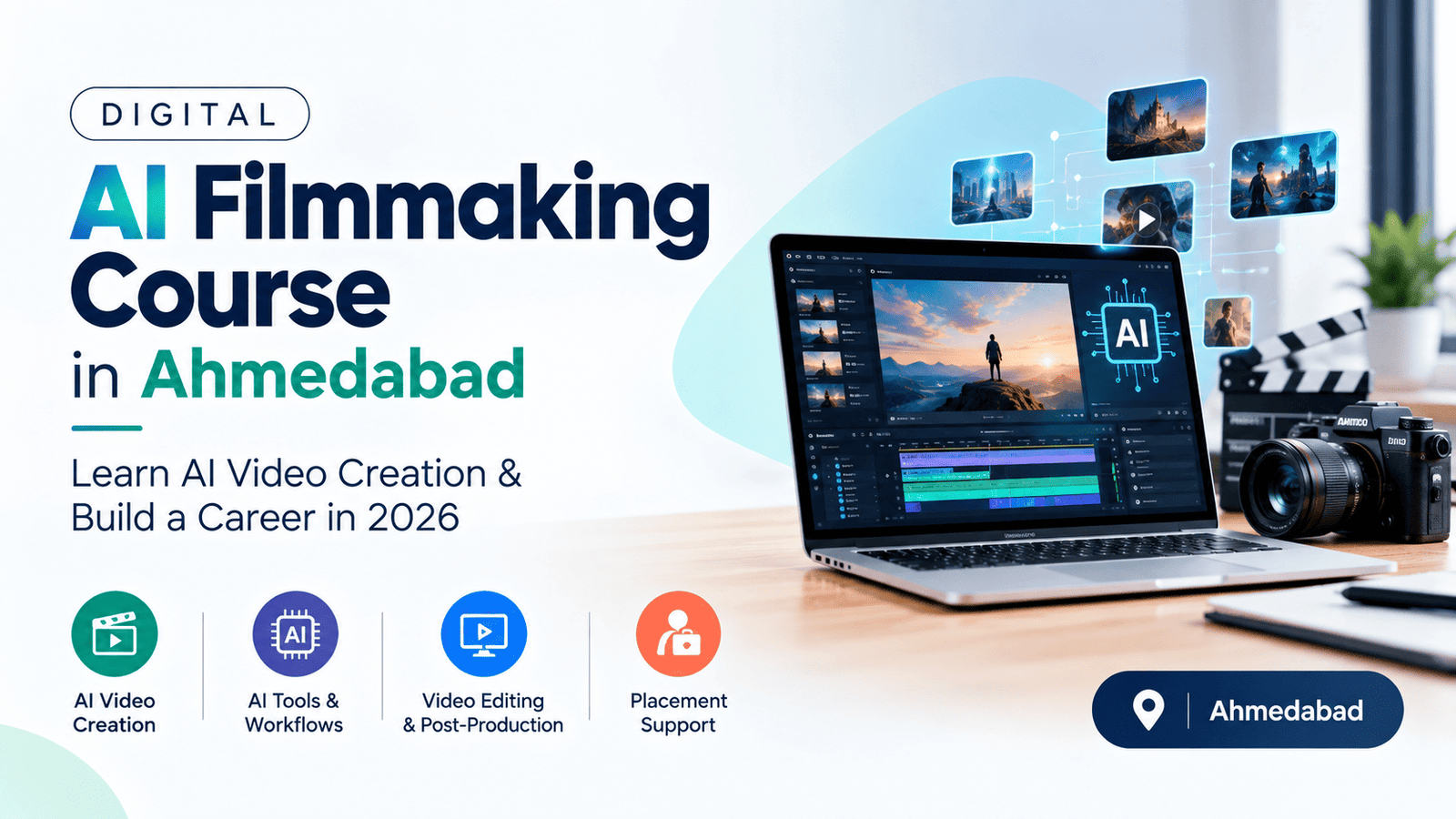
Task: Click the play button on floating video thumbnail
Action: point(1147,219)
